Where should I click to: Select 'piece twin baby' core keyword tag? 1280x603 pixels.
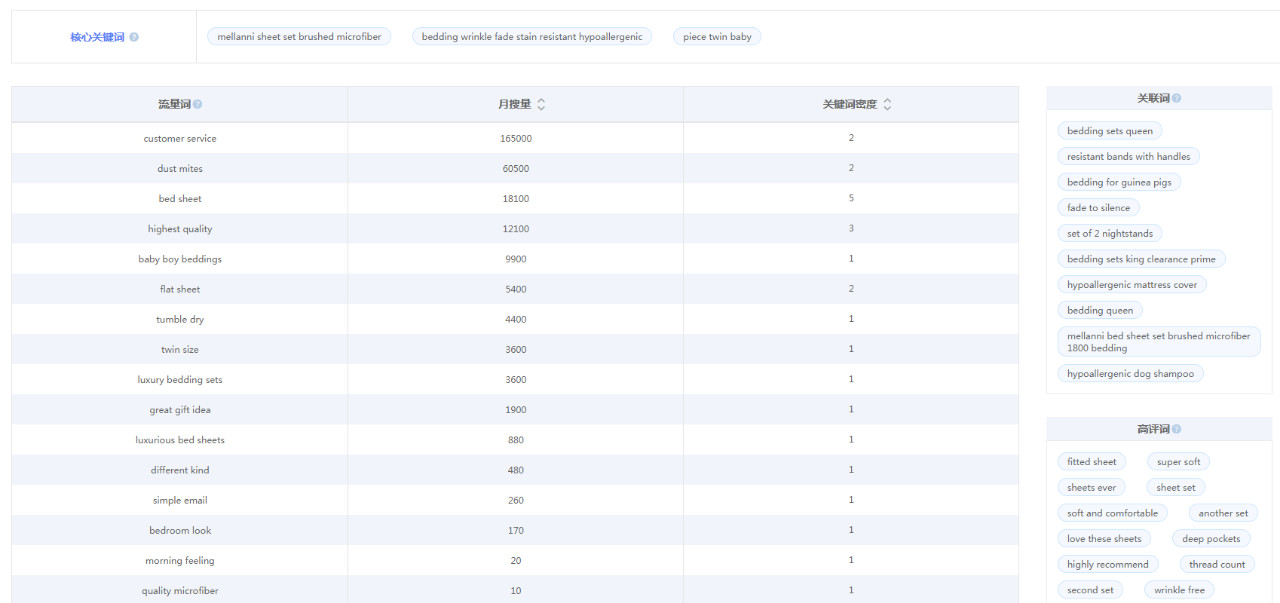tap(717, 37)
